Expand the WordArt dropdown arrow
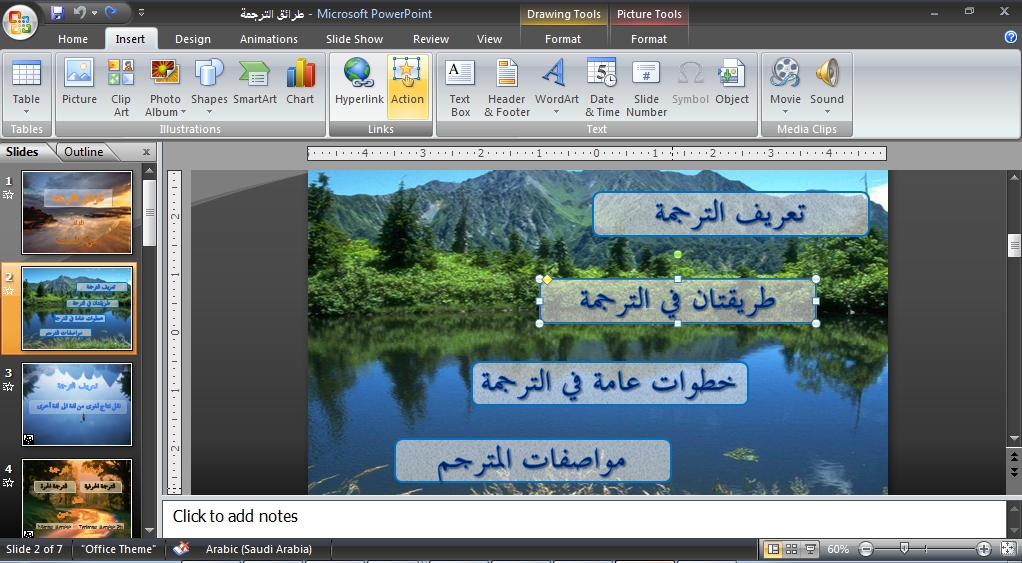The width and height of the screenshot is (1022, 563). [x=557, y=112]
